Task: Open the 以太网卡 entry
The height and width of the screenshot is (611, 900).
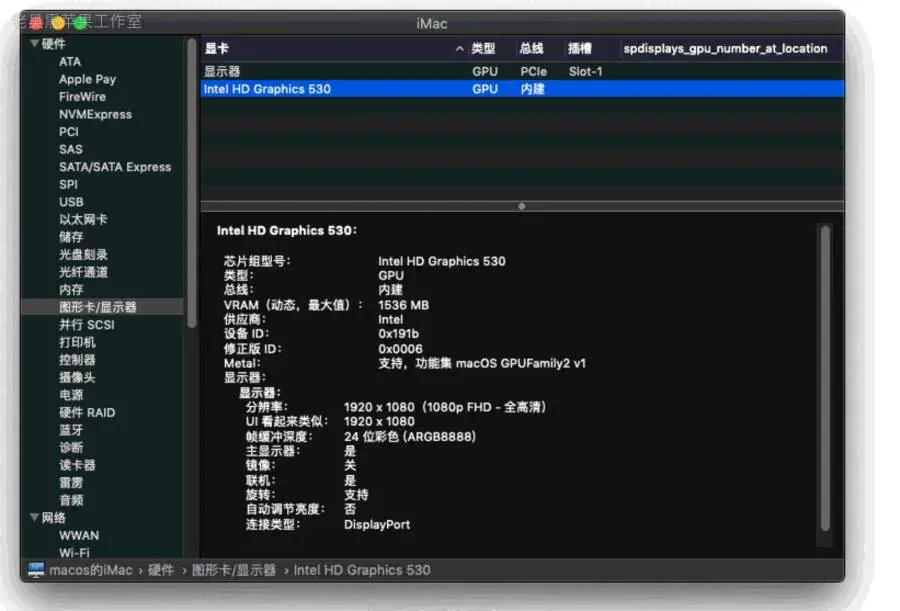Action: [x=83, y=219]
